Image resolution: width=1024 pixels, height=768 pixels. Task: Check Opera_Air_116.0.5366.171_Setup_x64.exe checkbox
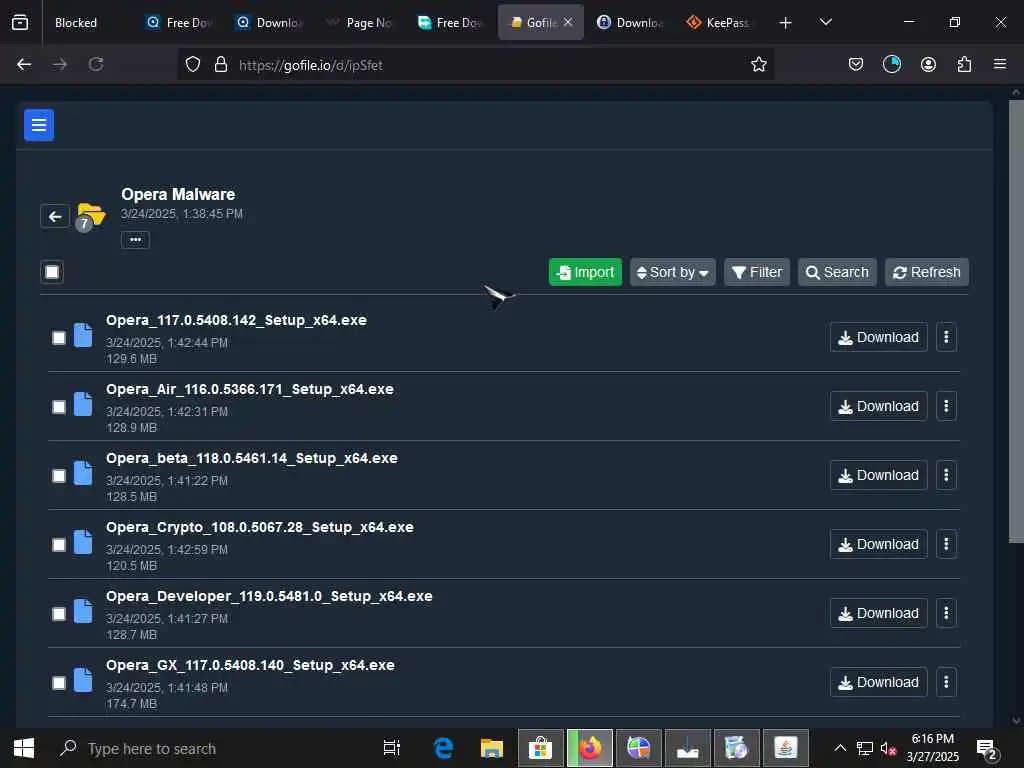(x=59, y=407)
